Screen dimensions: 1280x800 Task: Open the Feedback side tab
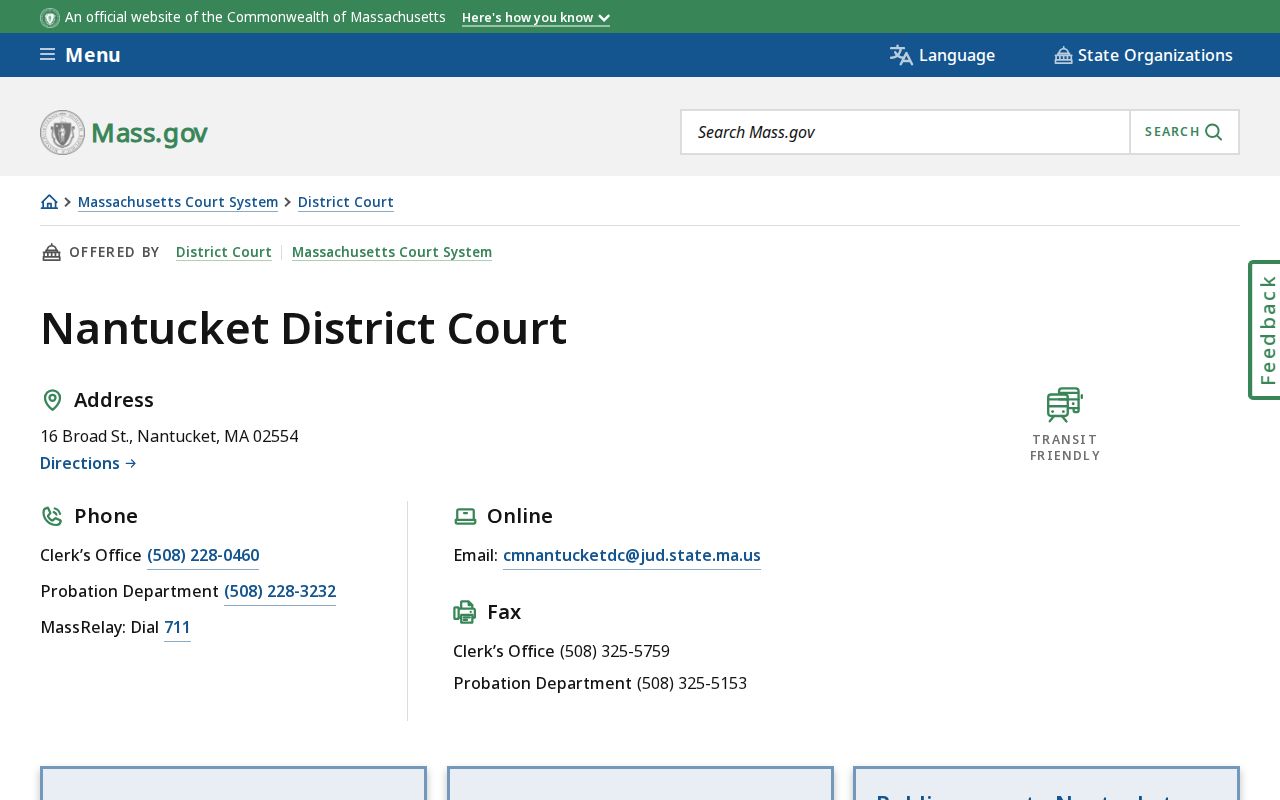click(x=1265, y=330)
